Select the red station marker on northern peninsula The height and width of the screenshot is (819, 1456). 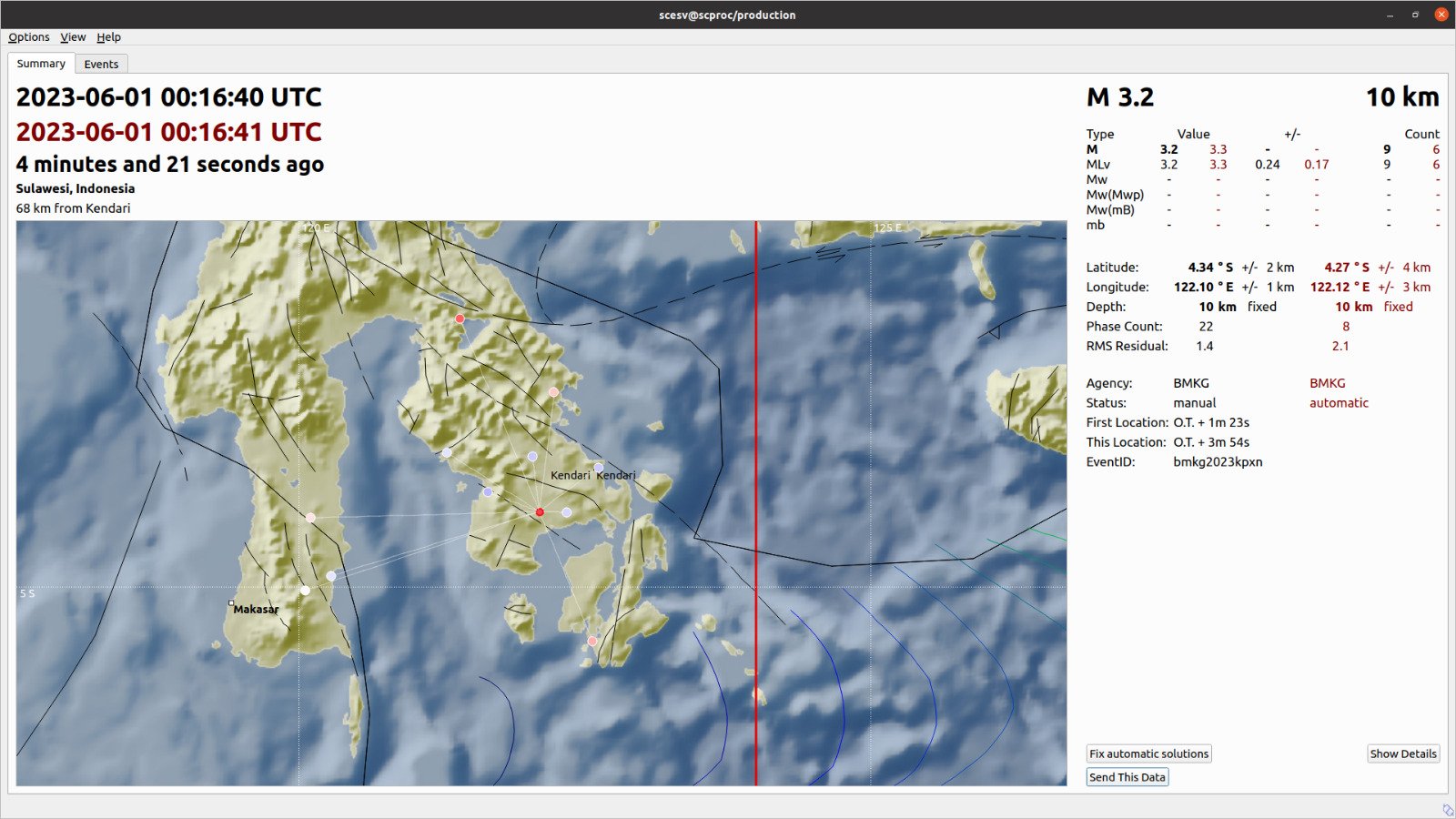pos(460,318)
